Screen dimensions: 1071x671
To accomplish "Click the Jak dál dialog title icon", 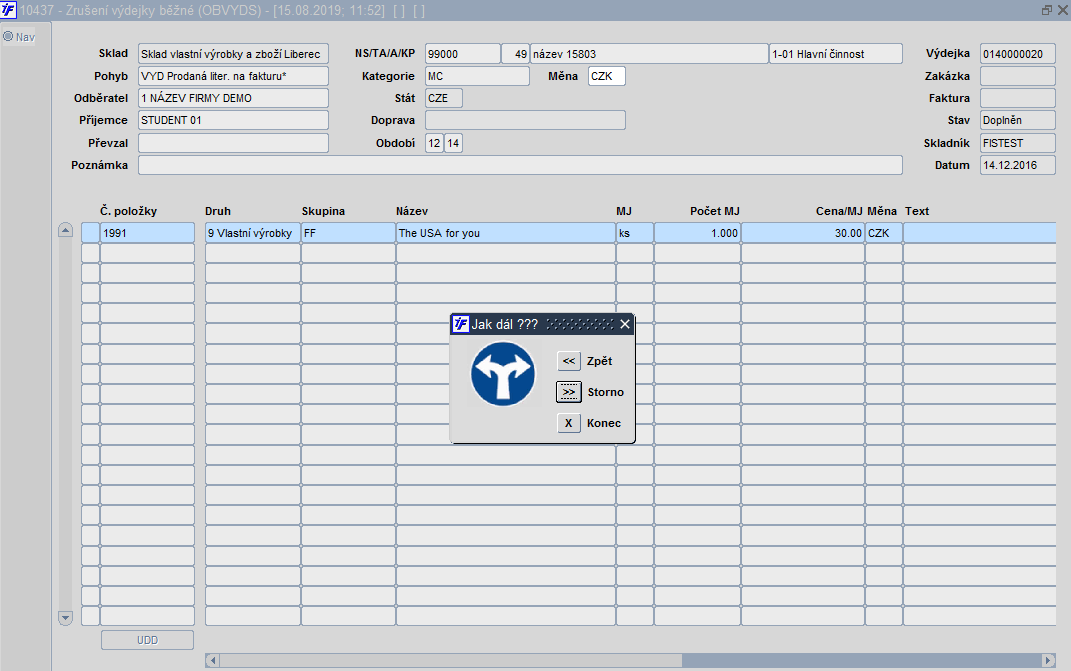I will [461, 324].
